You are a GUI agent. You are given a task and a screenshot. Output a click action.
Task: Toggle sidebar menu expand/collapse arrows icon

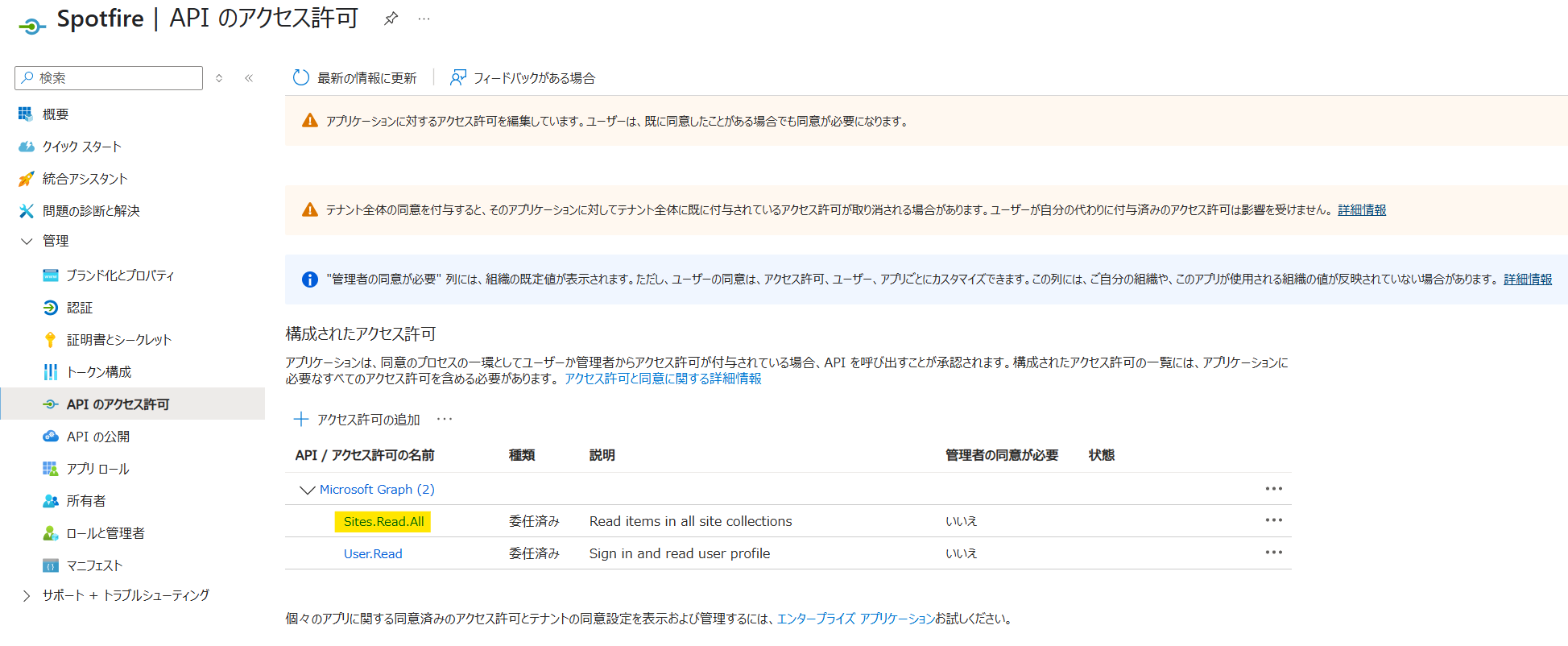pyautogui.click(x=219, y=78)
